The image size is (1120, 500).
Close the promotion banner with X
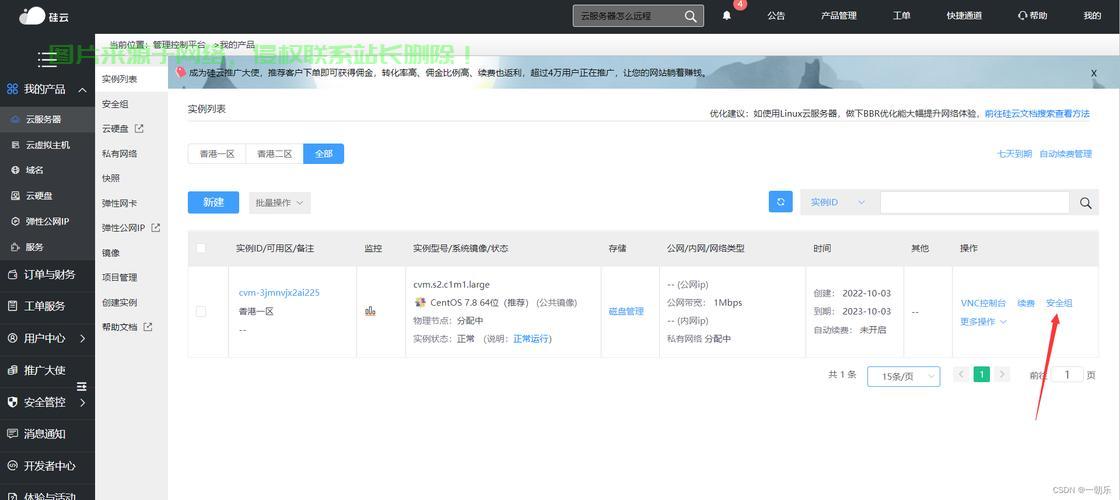point(1094,73)
